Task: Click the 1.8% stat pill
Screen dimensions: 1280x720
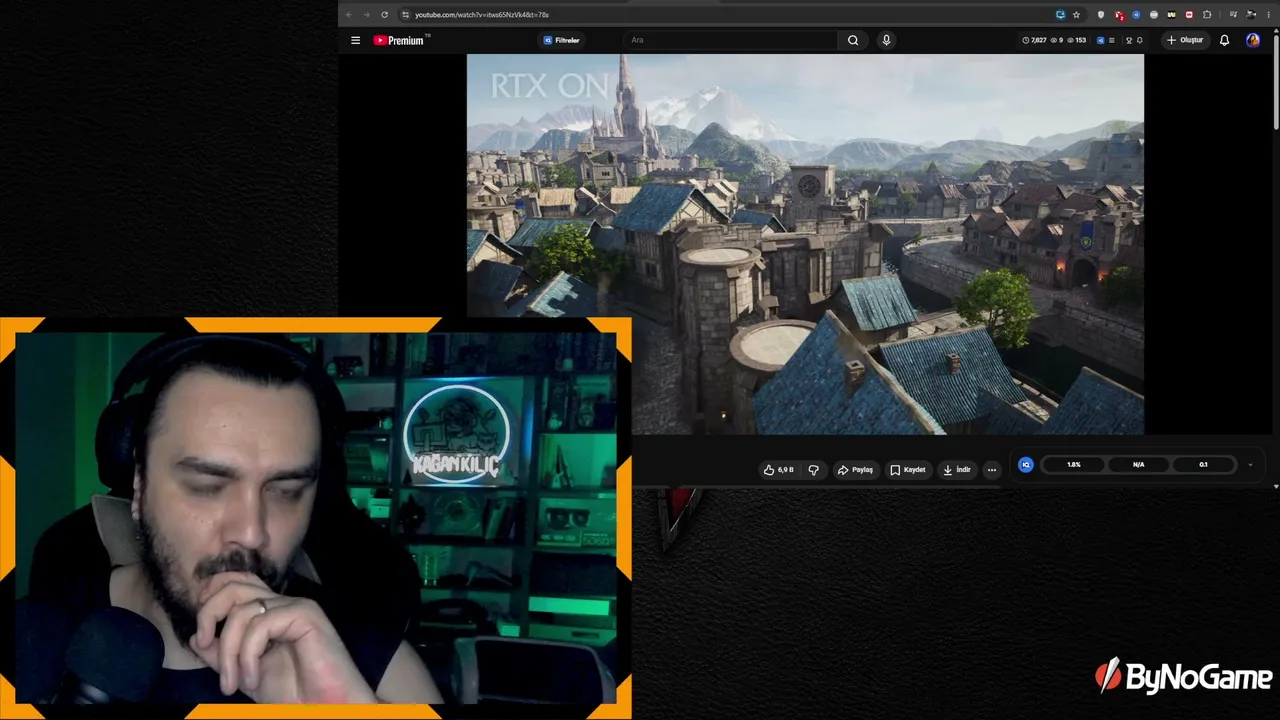Action: click(1074, 465)
